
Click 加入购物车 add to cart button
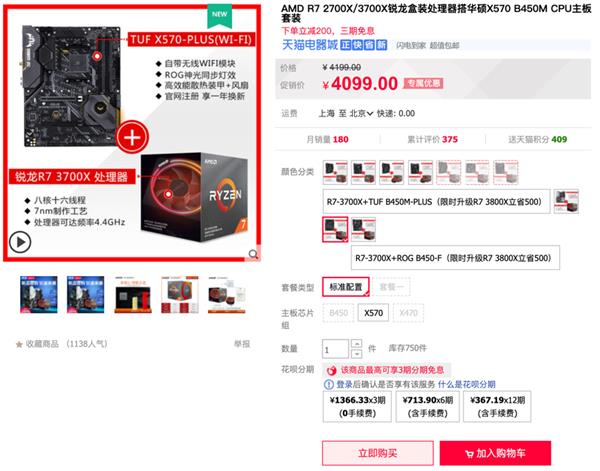pyautogui.click(x=496, y=453)
